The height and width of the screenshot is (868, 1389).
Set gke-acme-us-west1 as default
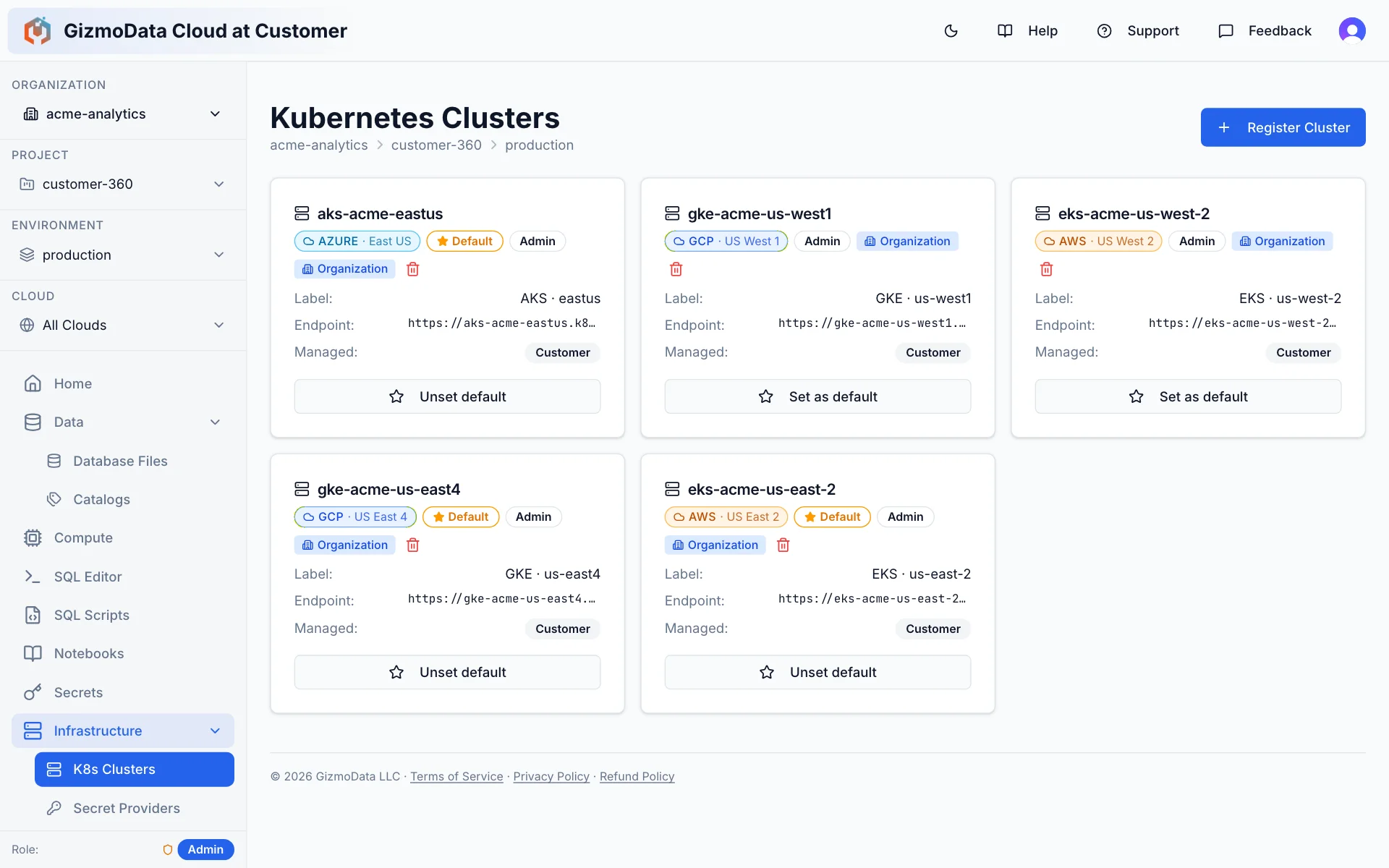click(x=817, y=396)
